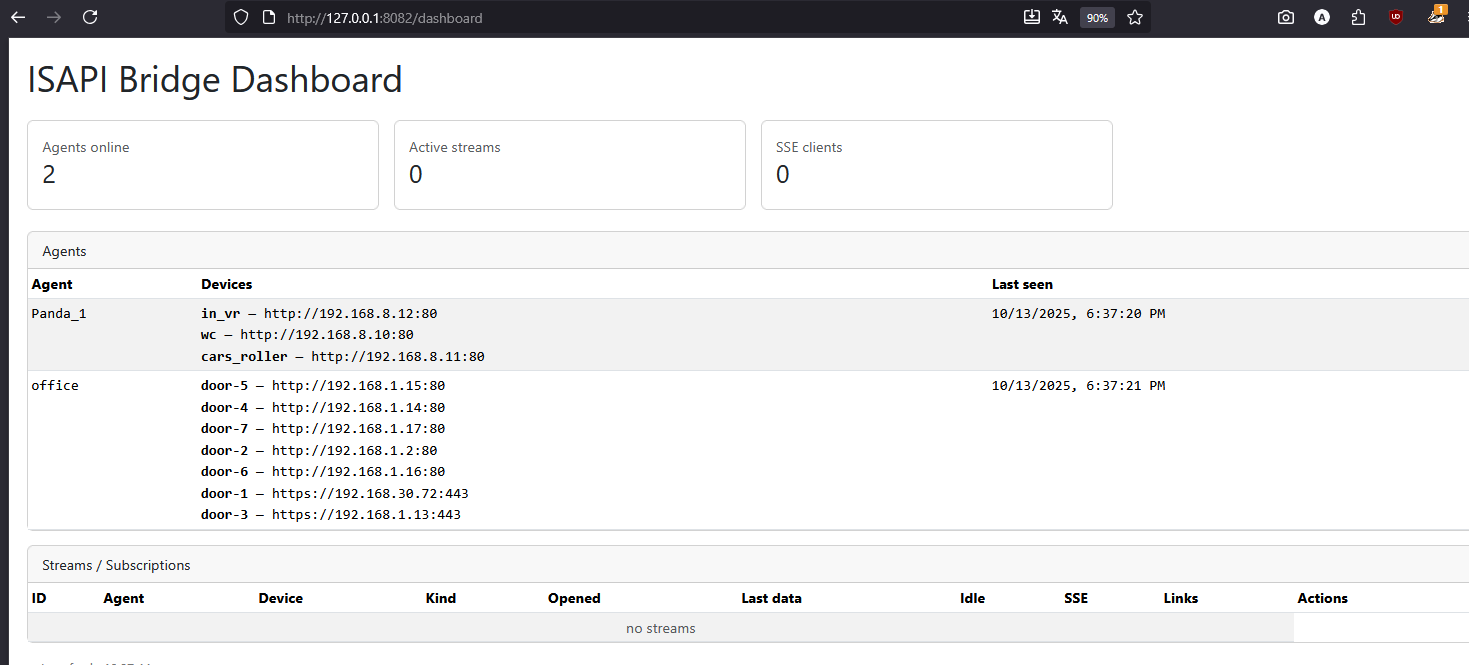Image resolution: width=1469 pixels, height=665 pixels.
Task: Take a screenshot with the camera icon
Action: pyautogui.click(x=1286, y=17)
